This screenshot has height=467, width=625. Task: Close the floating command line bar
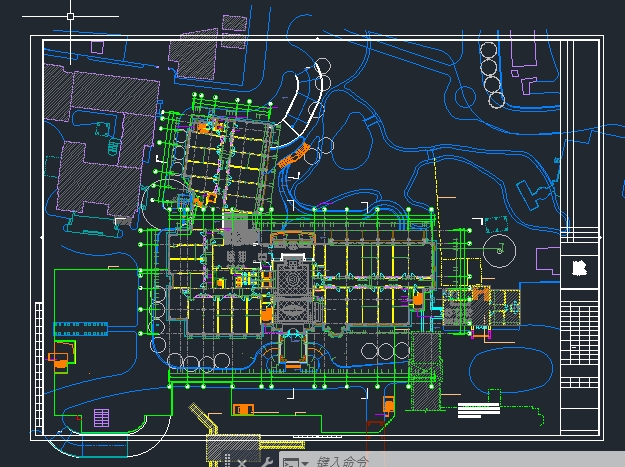(x=242, y=463)
